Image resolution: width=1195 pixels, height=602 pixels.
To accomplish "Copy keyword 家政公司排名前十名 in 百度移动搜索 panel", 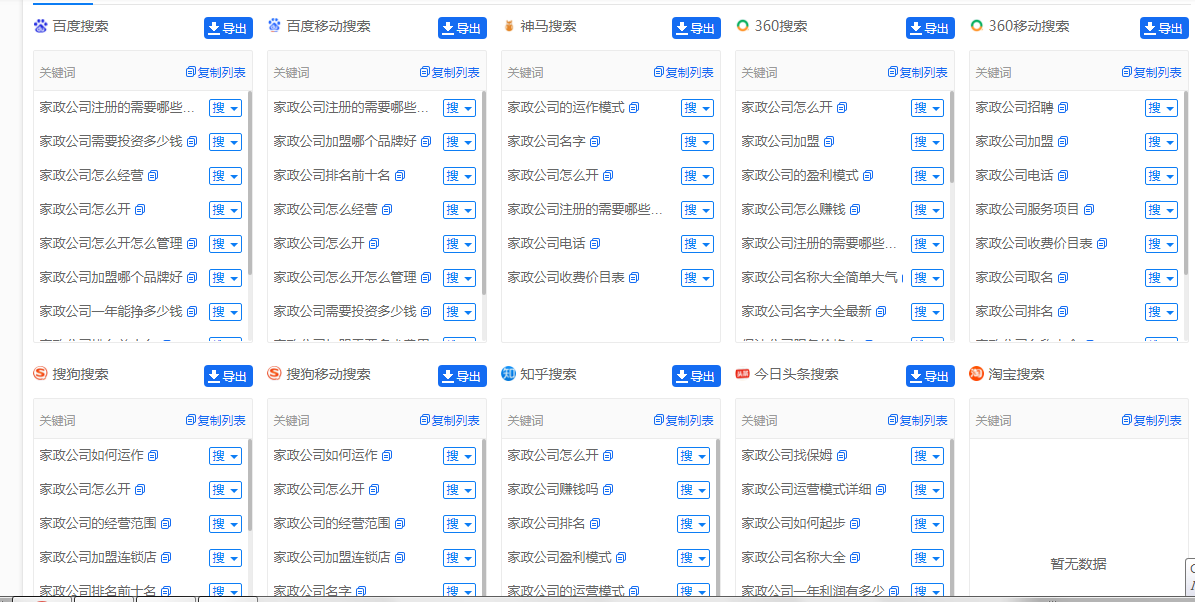I will (400, 175).
